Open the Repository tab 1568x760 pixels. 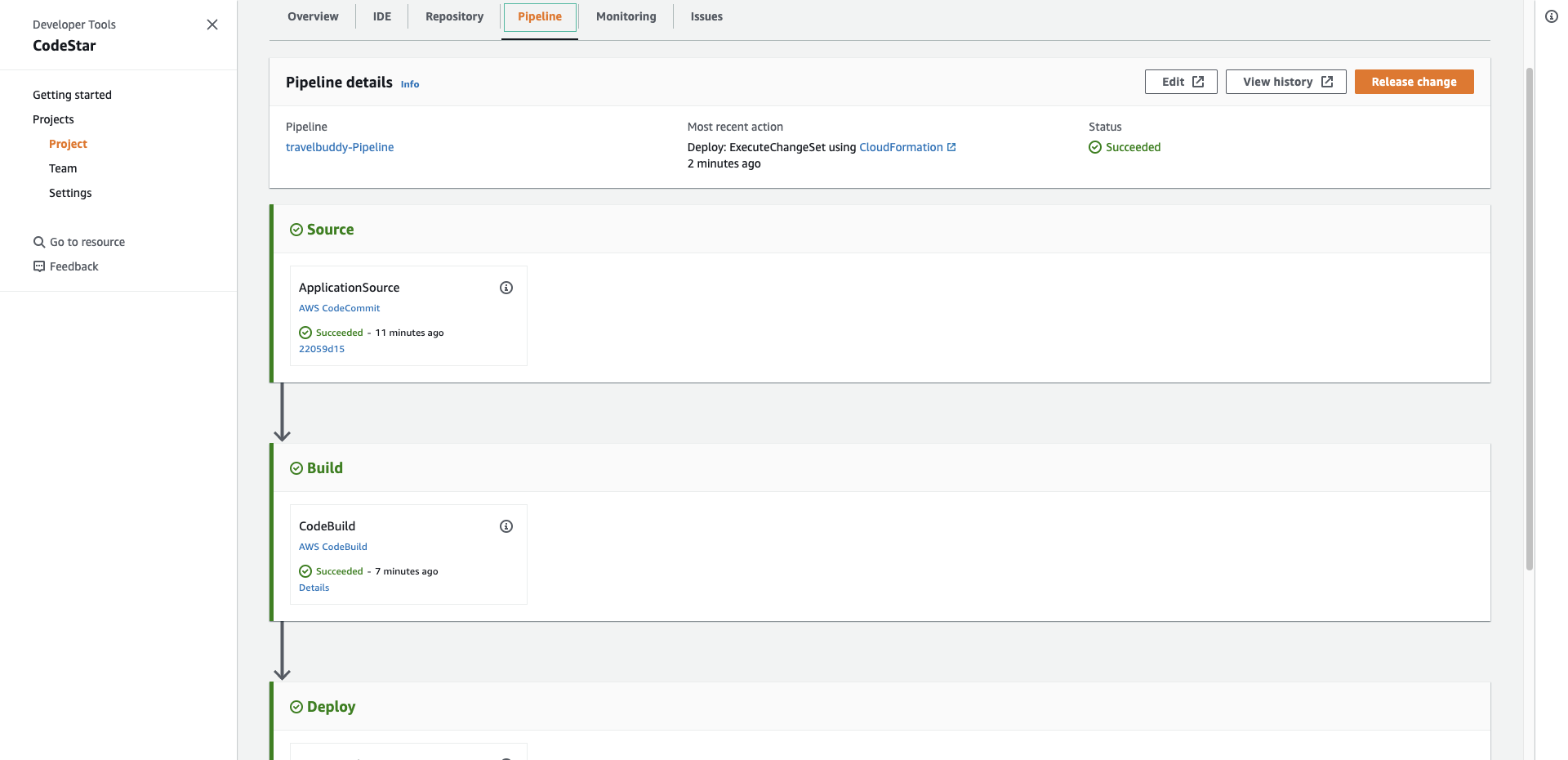454,16
